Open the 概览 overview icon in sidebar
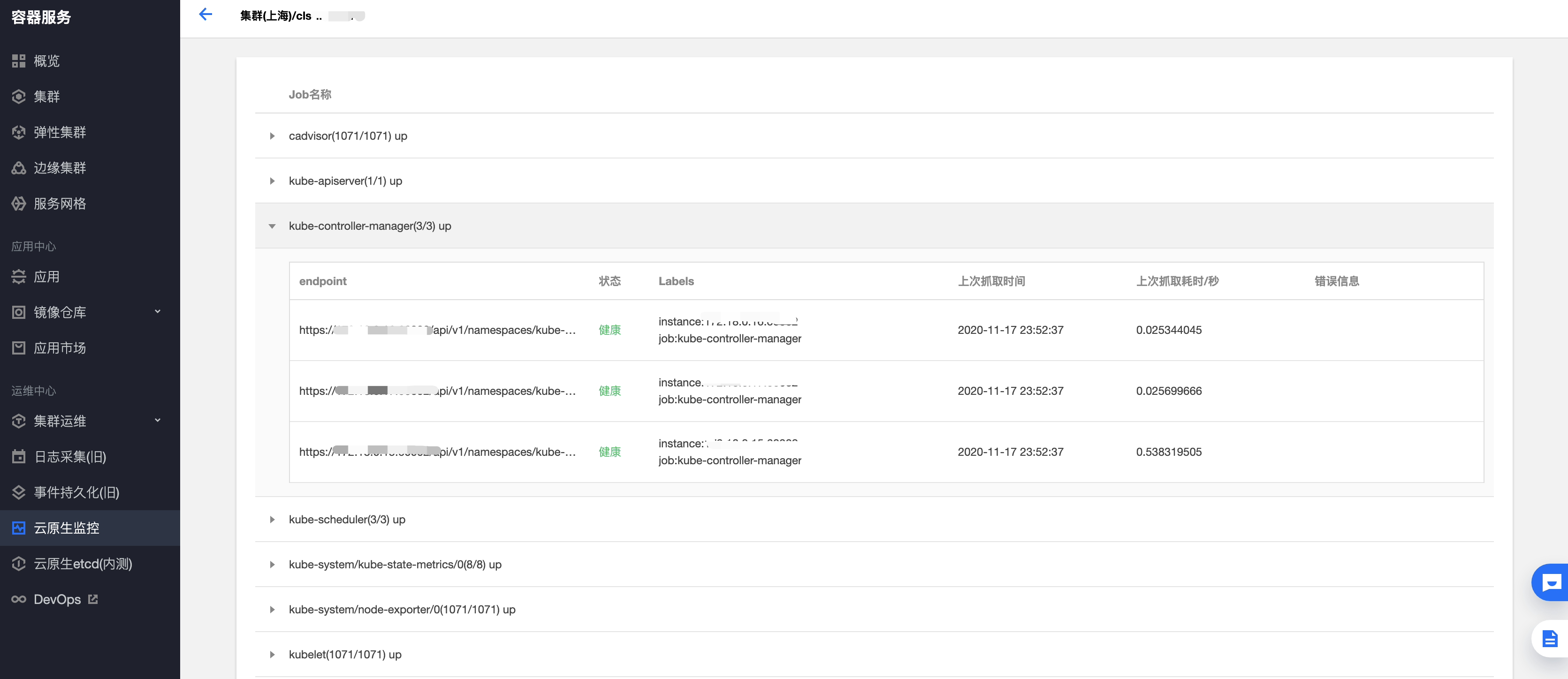Screen dimensions: 1568x679 coord(19,61)
